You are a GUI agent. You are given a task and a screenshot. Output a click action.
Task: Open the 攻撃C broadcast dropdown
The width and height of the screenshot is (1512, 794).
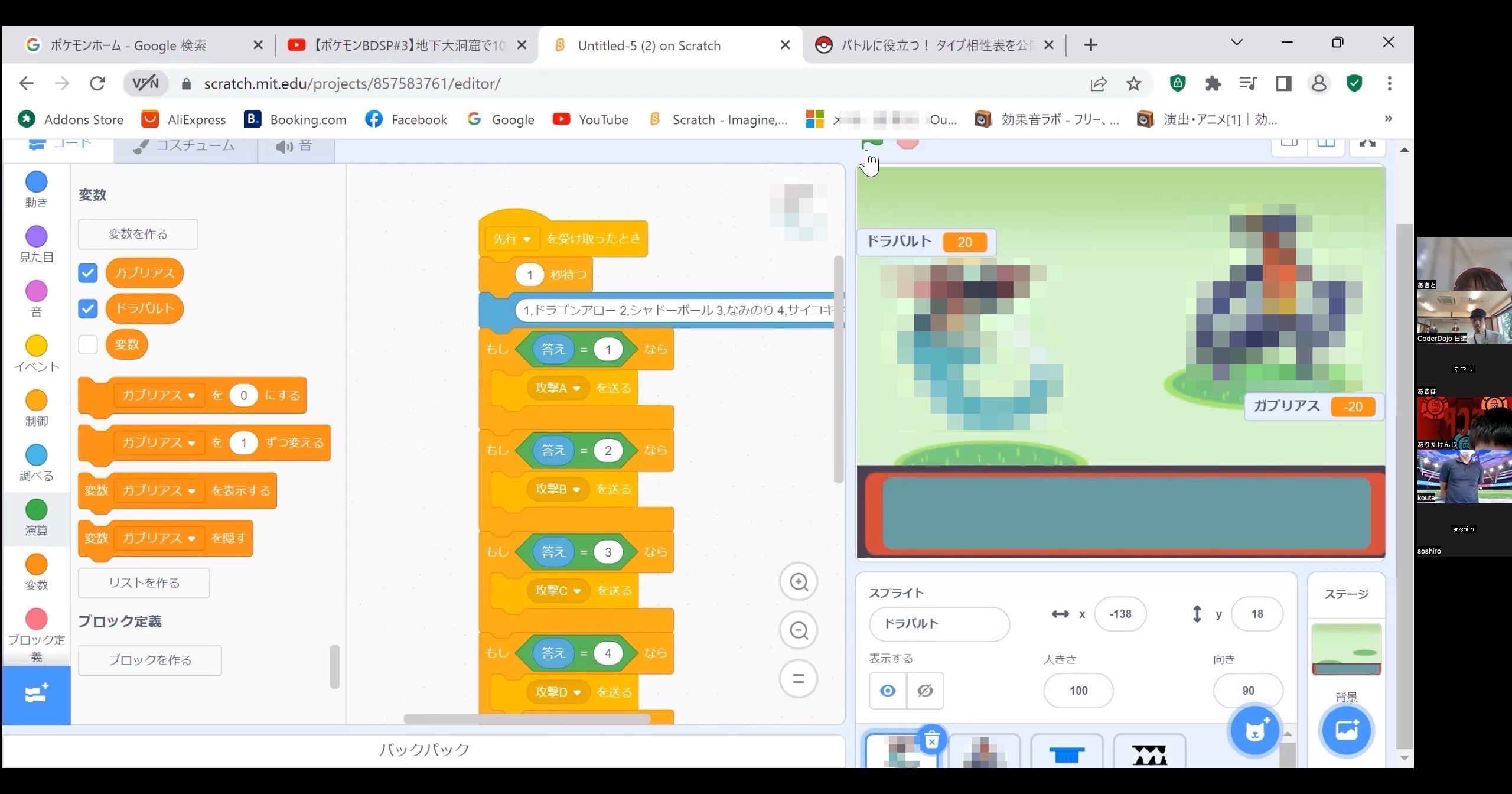(559, 591)
